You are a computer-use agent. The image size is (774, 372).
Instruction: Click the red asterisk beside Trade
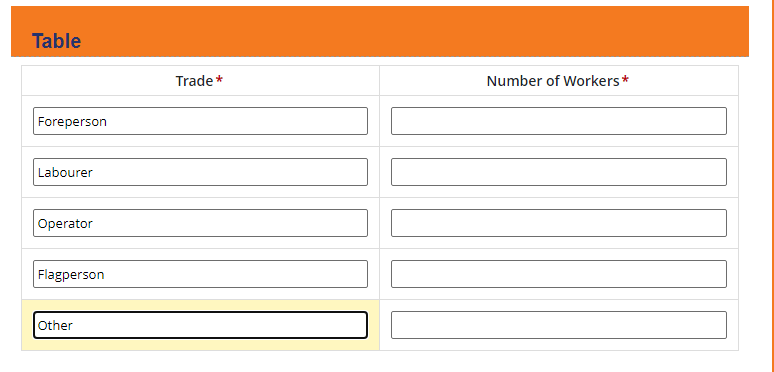tap(220, 80)
